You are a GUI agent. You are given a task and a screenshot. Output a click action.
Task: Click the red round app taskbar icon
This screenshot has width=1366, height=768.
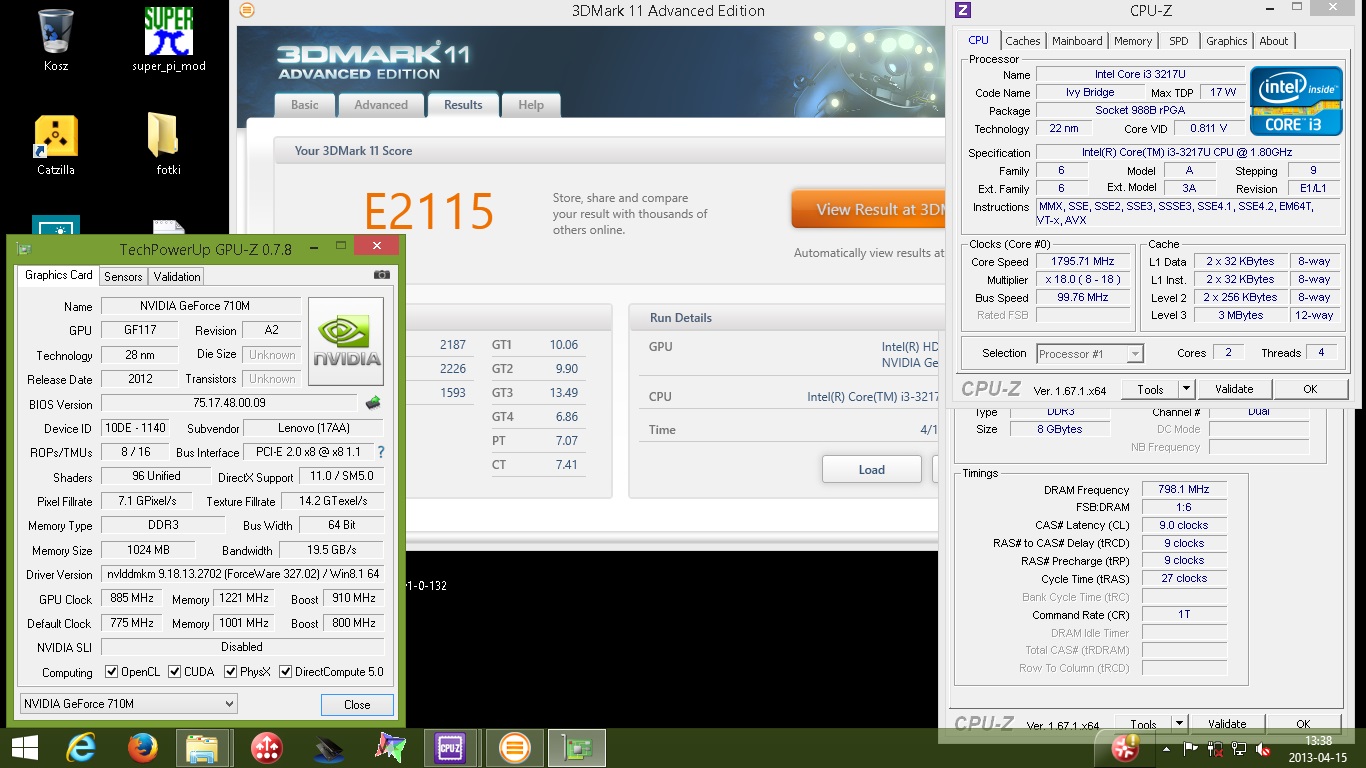pyautogui.click(x=266, y=747)
